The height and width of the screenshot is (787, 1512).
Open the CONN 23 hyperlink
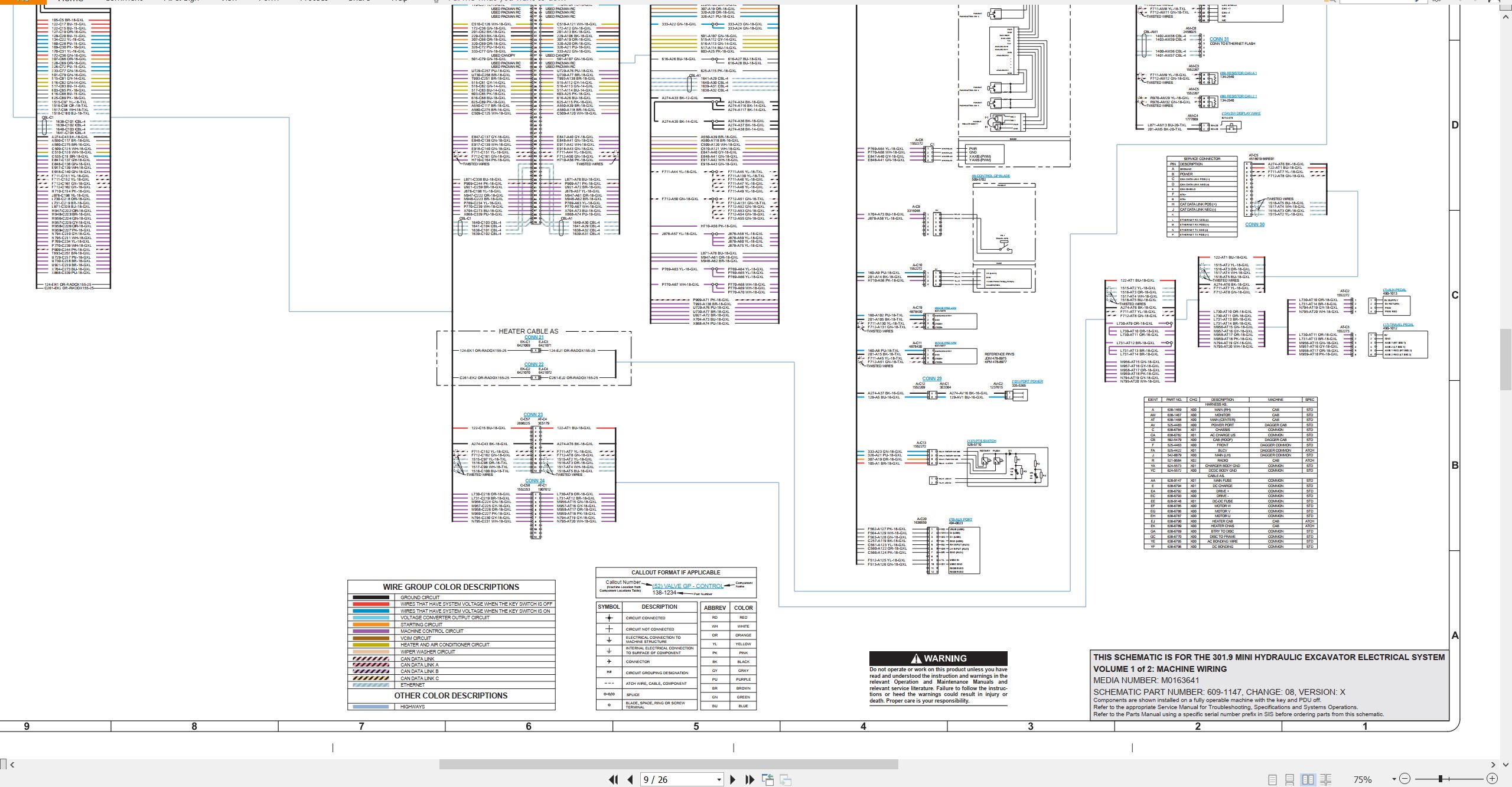point(533,414)
